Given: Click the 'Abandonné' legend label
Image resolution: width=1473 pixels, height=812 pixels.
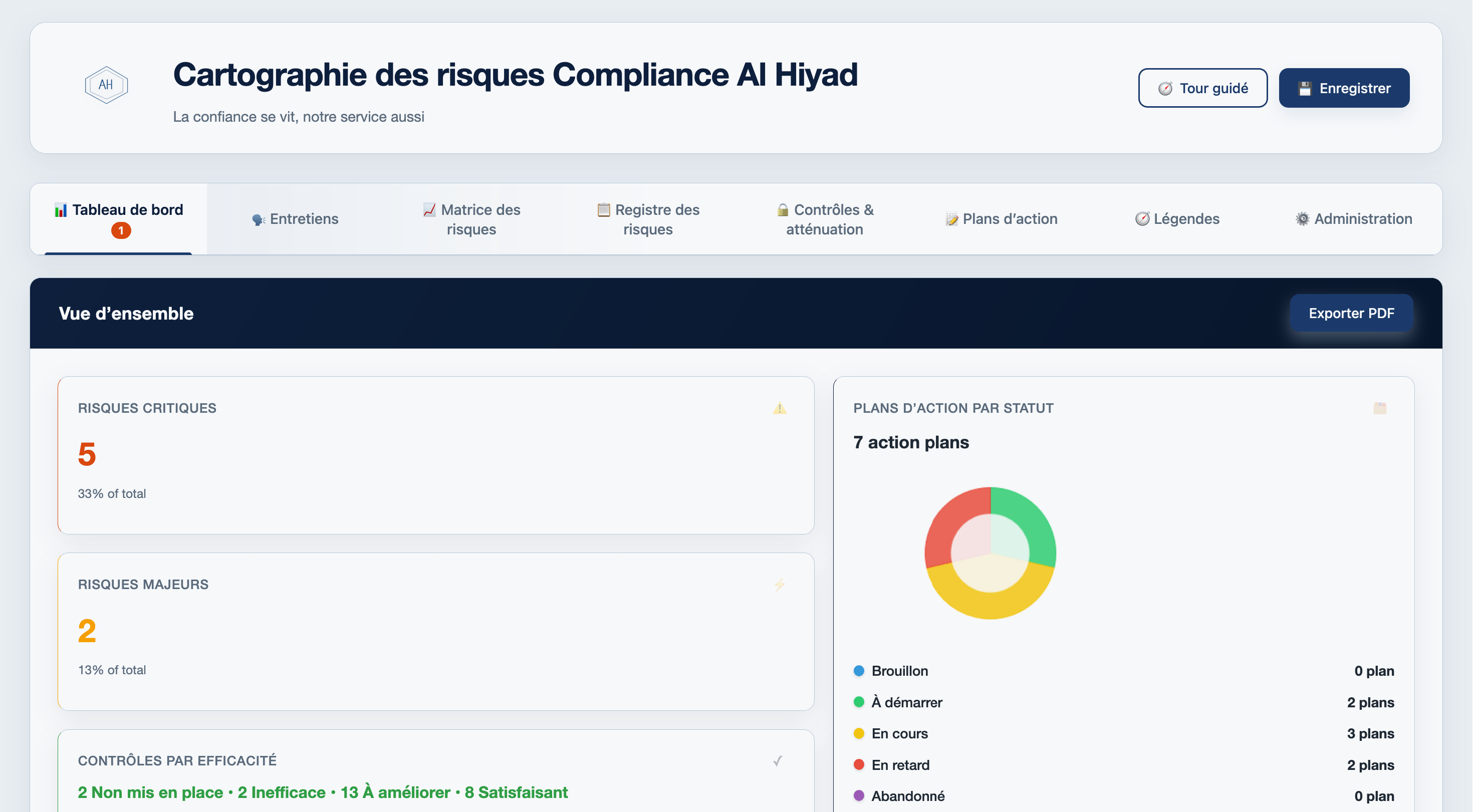Looking at the screenshot, I should 908,796.
